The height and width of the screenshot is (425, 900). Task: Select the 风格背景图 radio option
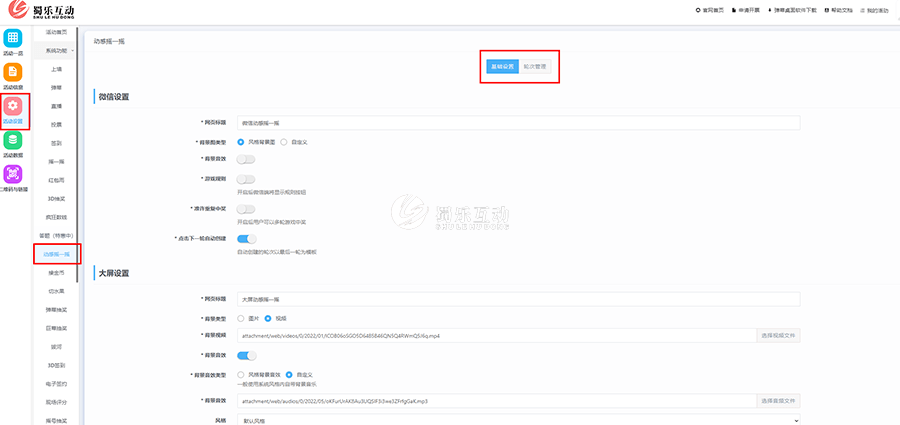click(240, 142)
